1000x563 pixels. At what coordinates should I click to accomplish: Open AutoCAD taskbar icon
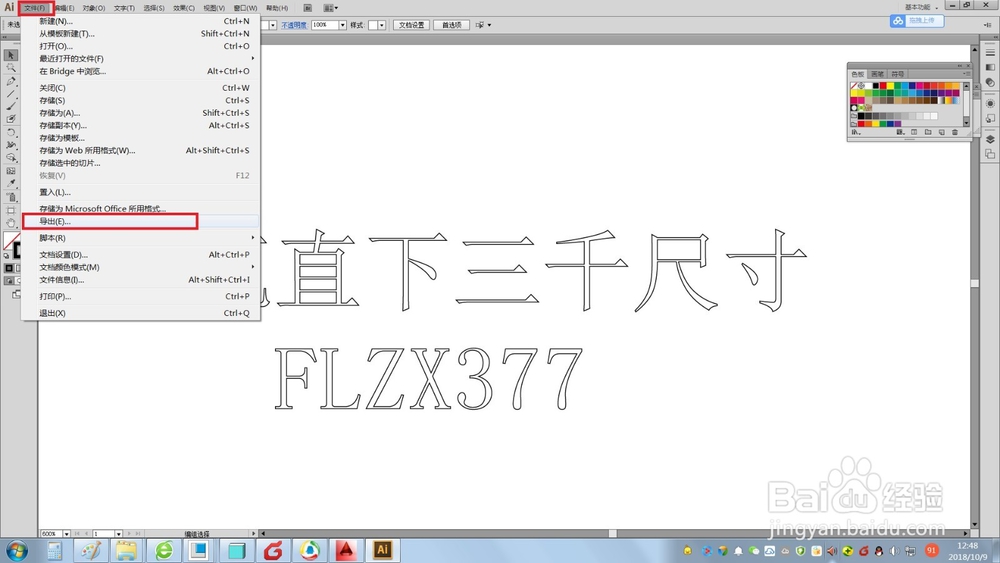(x=346, y=550)
